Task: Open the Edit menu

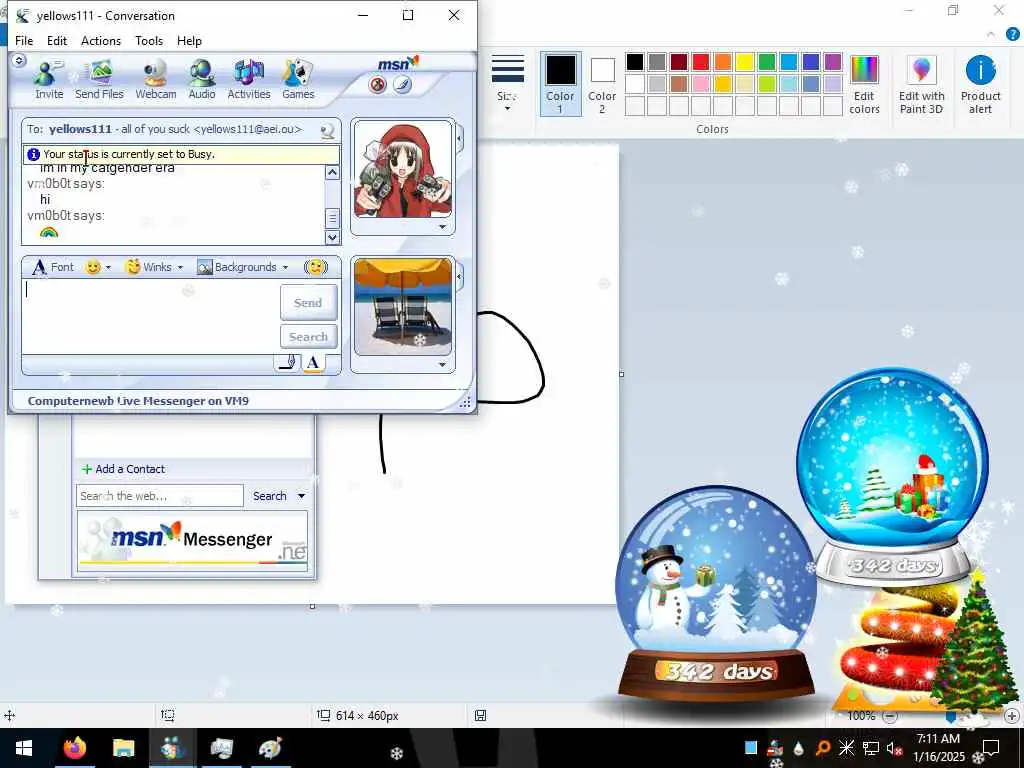Action: (57, 40)
